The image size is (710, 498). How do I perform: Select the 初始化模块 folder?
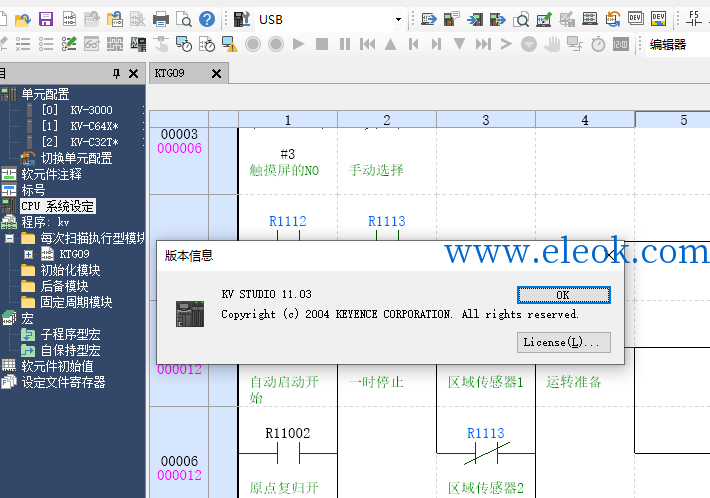[x=70, y=270]
